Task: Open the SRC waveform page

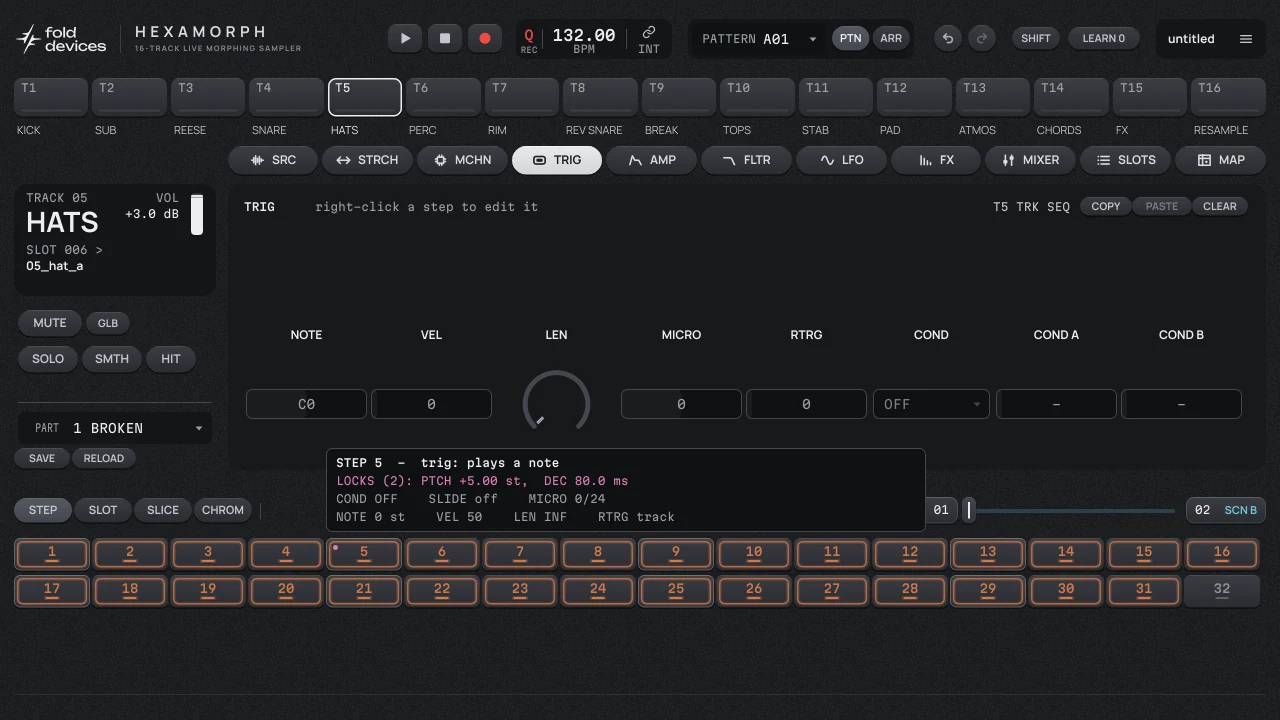Action: tap(274, 160)
